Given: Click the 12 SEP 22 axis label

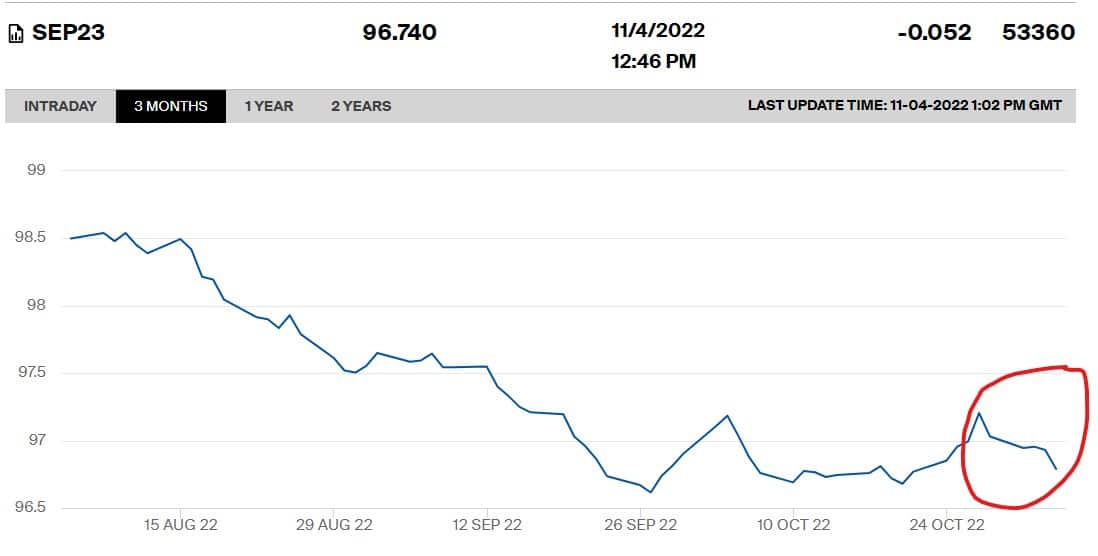Looking at the screenshot, I should click(x=487, y=524).
